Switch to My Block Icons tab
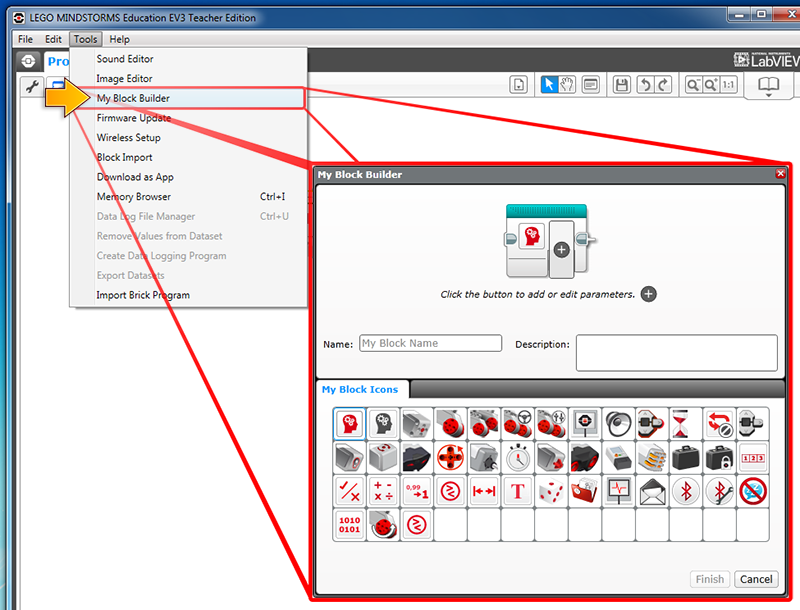Viewport: 800px width, 610px height. pyautogui.click(x=360, y=390)
